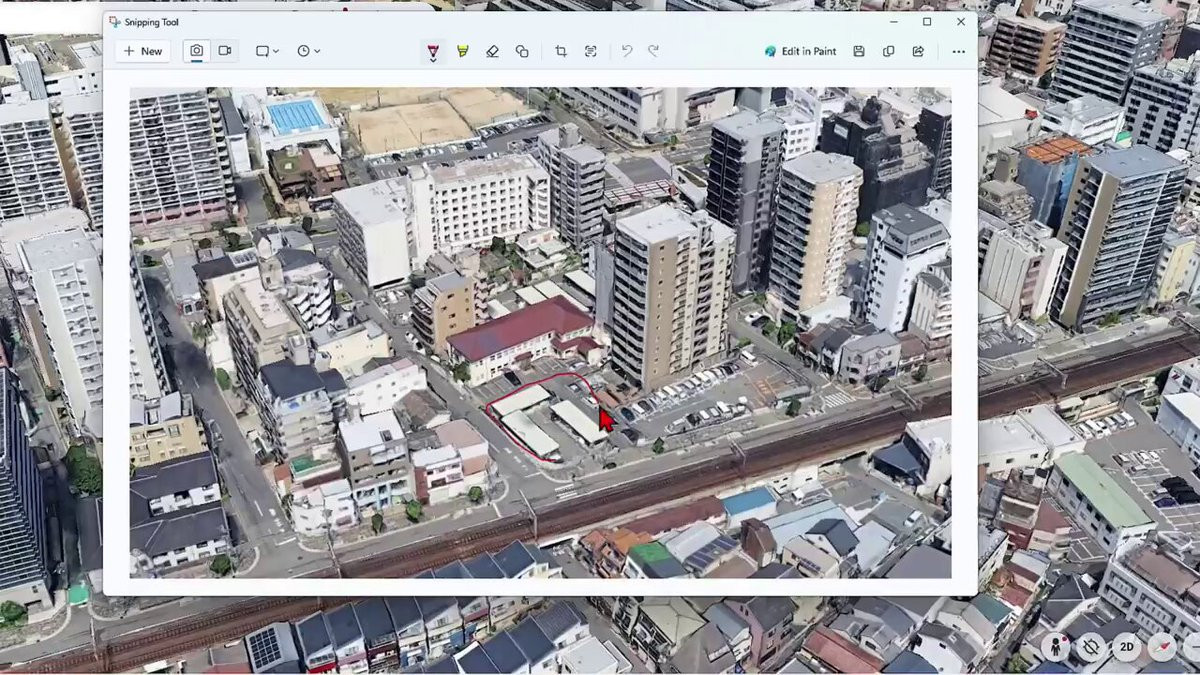Redo the undone annotation
1200x675 pixels.
653,51
